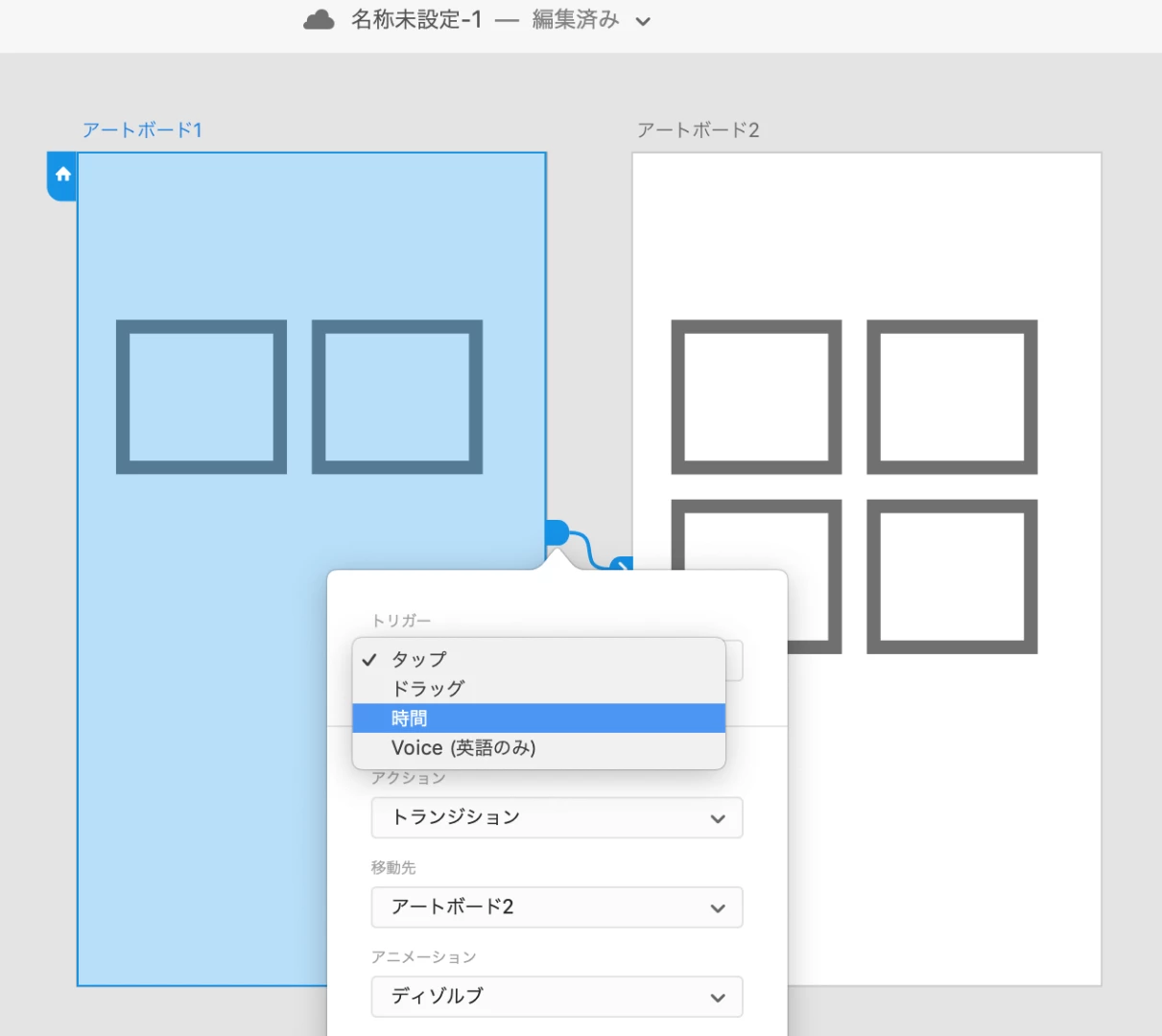Click the bottom-right square in アートボード2
Screen dimensions: 1162x1036
tap(952, 577)
